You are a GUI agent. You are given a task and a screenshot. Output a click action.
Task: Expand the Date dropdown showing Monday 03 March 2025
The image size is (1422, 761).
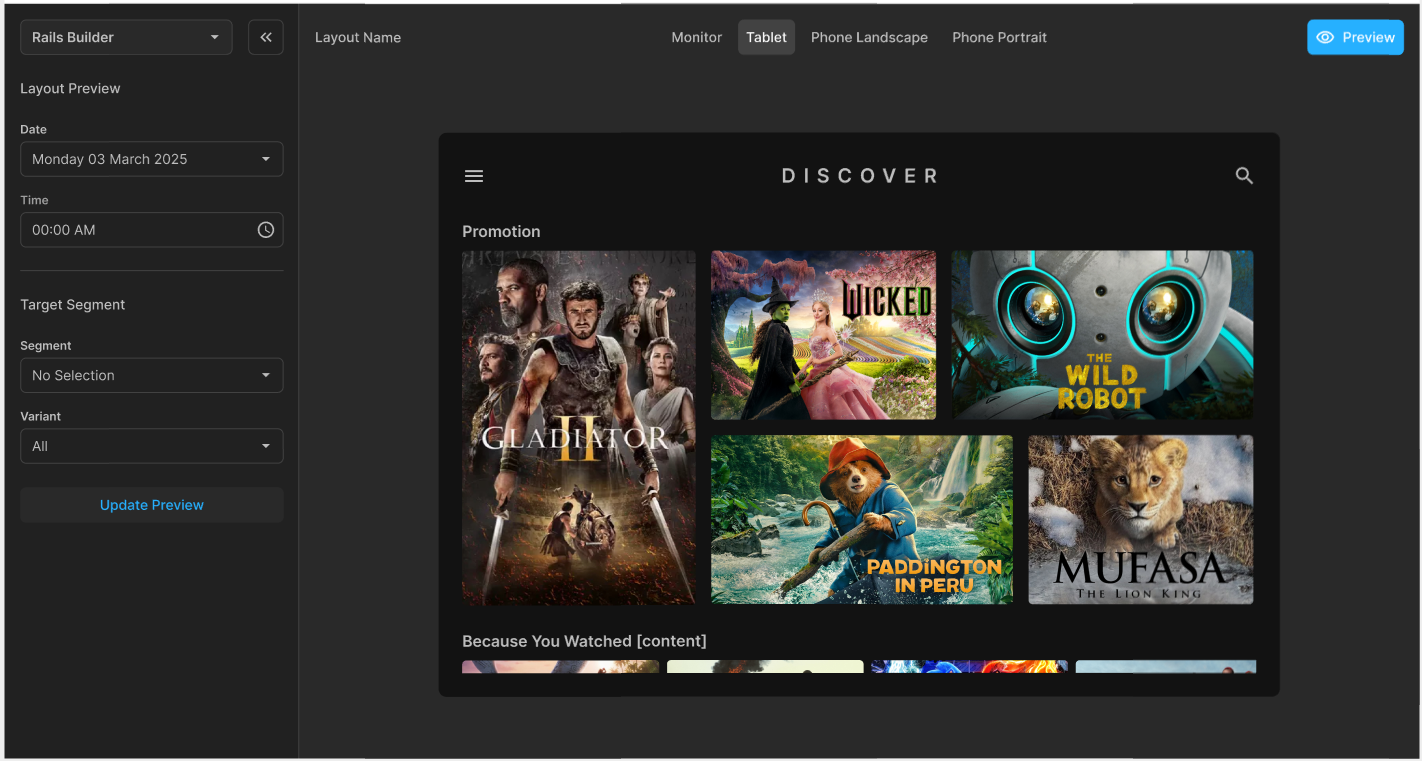[x=152, y=159]
